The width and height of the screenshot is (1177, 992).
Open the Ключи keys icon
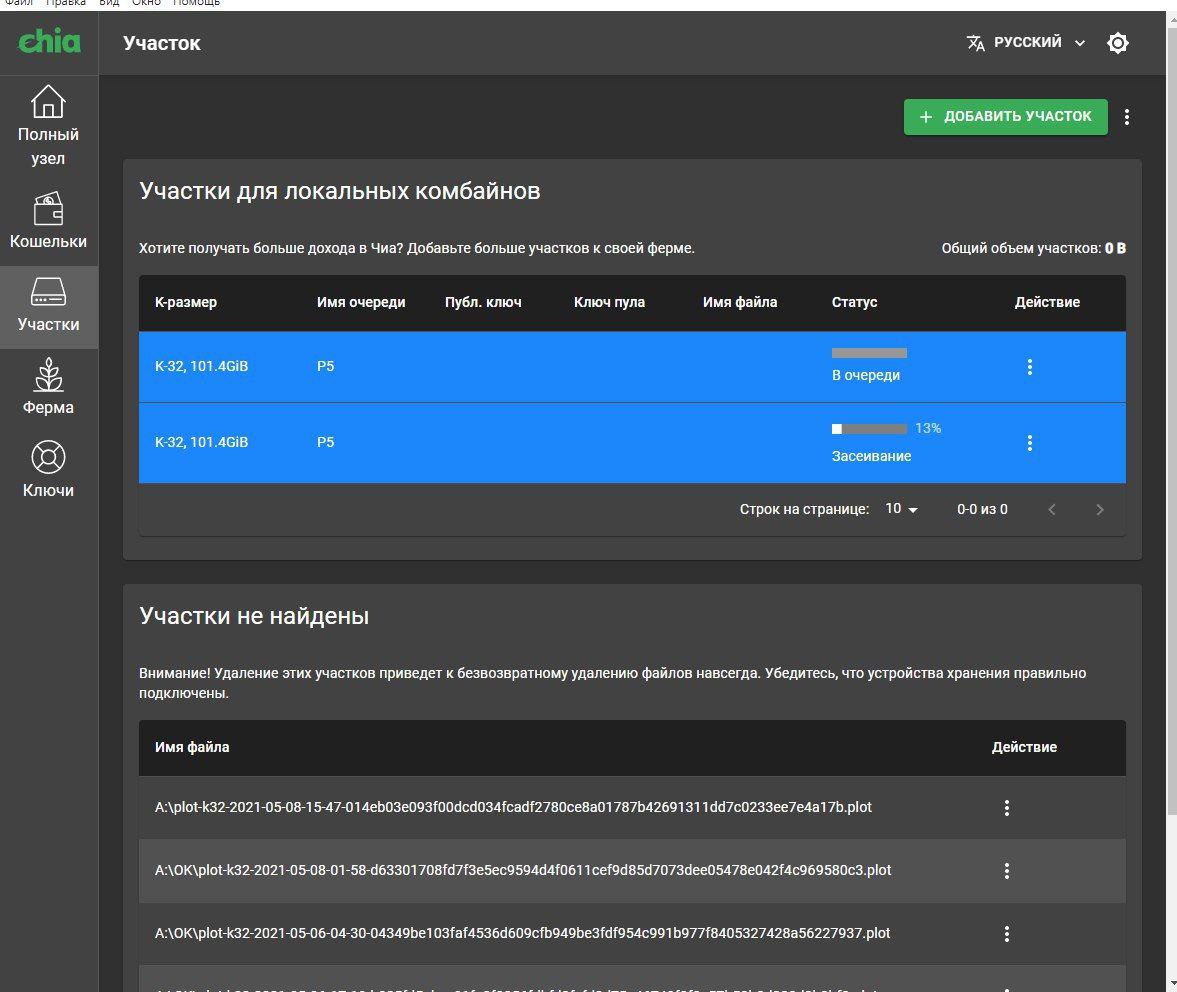point(48,458)
